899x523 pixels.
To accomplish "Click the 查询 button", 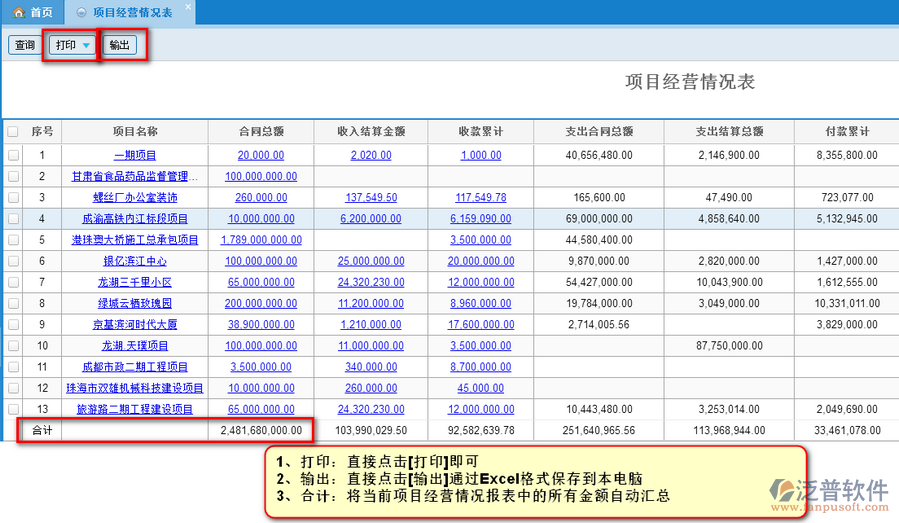I will pos(24,45).
